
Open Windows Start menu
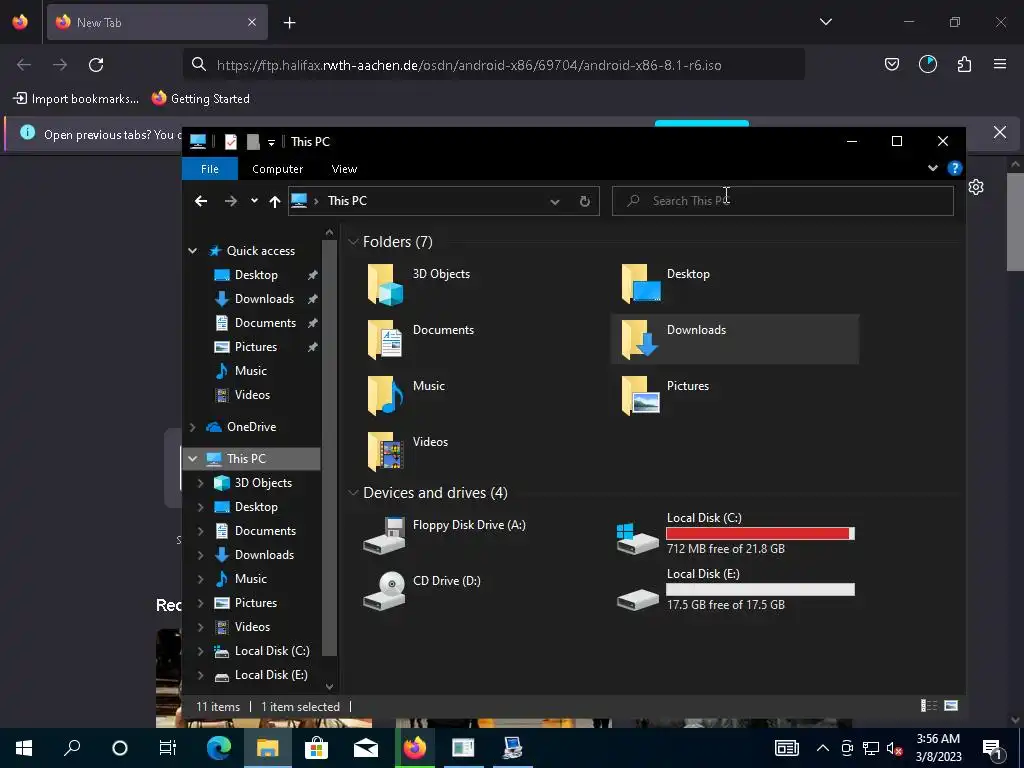[24, 748]
